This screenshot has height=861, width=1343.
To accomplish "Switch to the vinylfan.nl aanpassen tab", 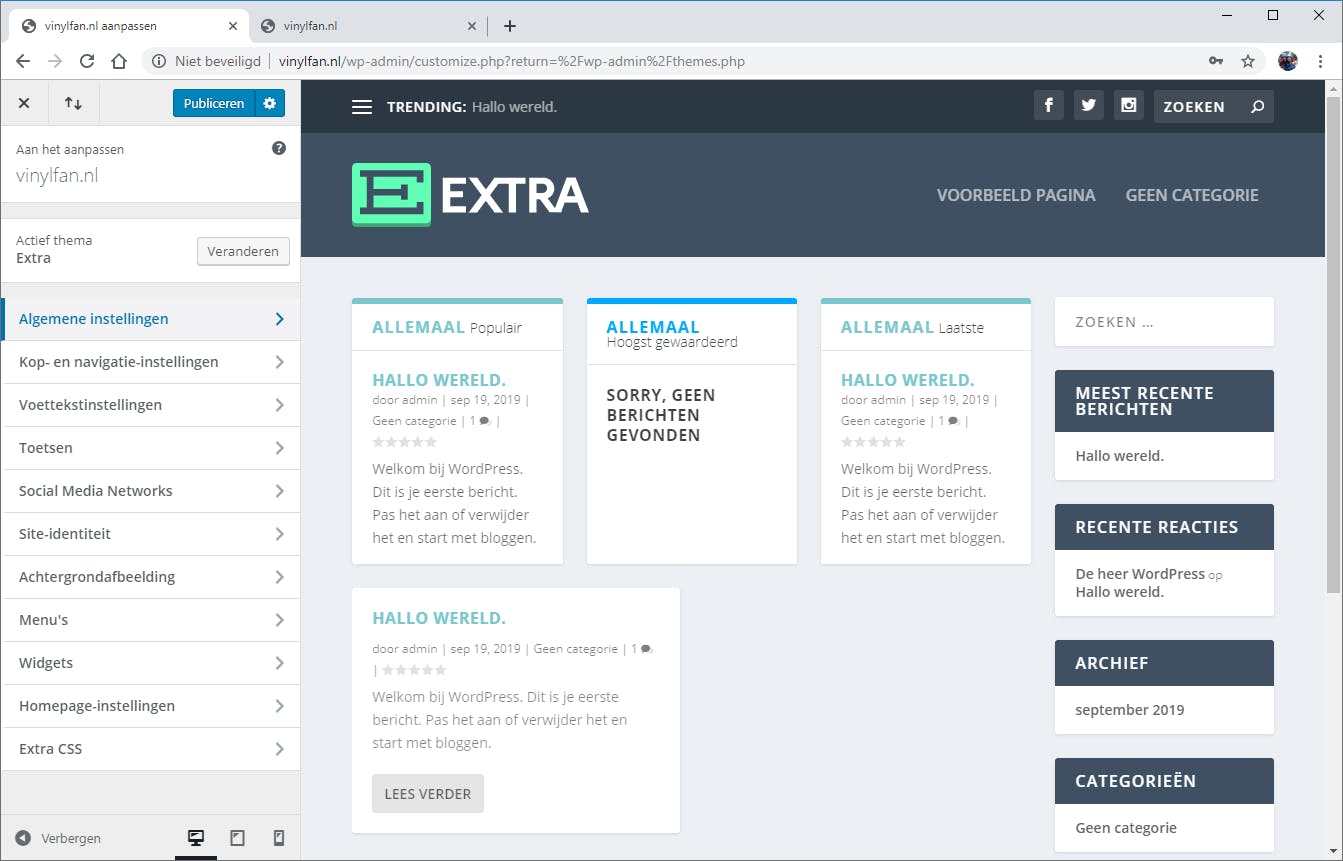I will coord(128,26).
